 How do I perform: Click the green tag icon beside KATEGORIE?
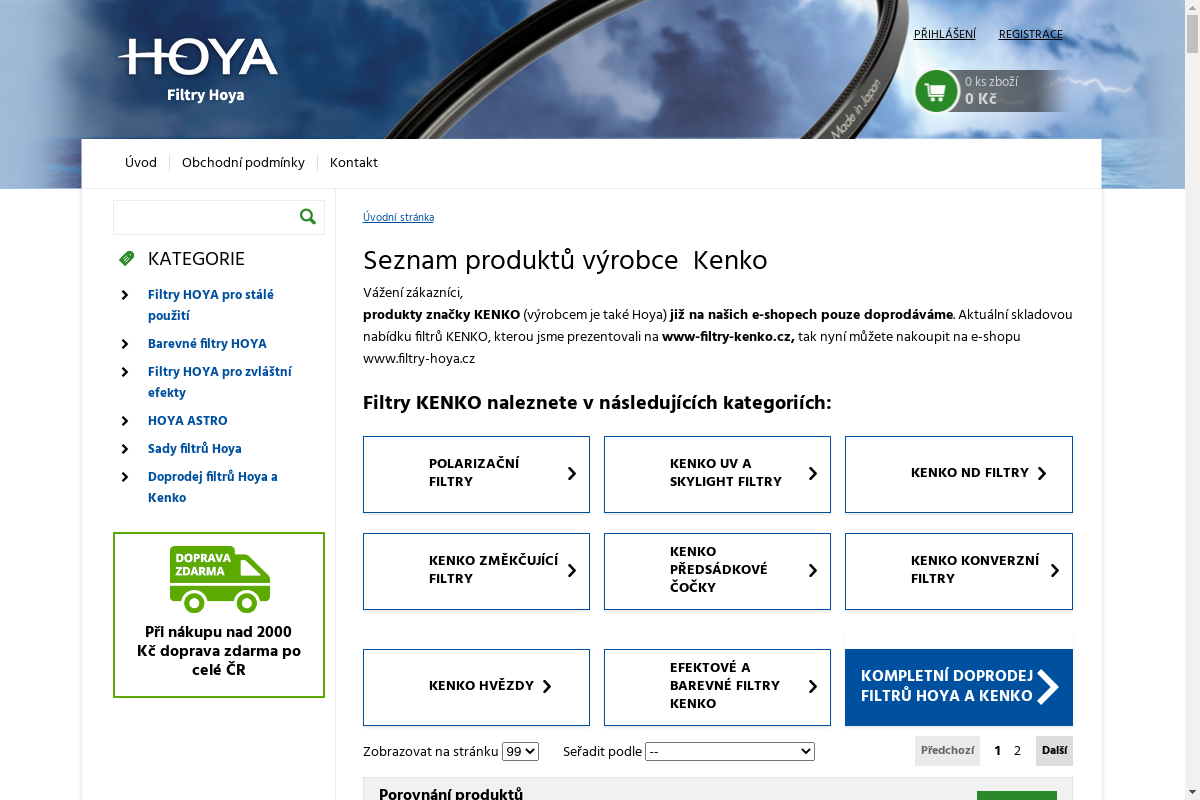coord(126,258)
